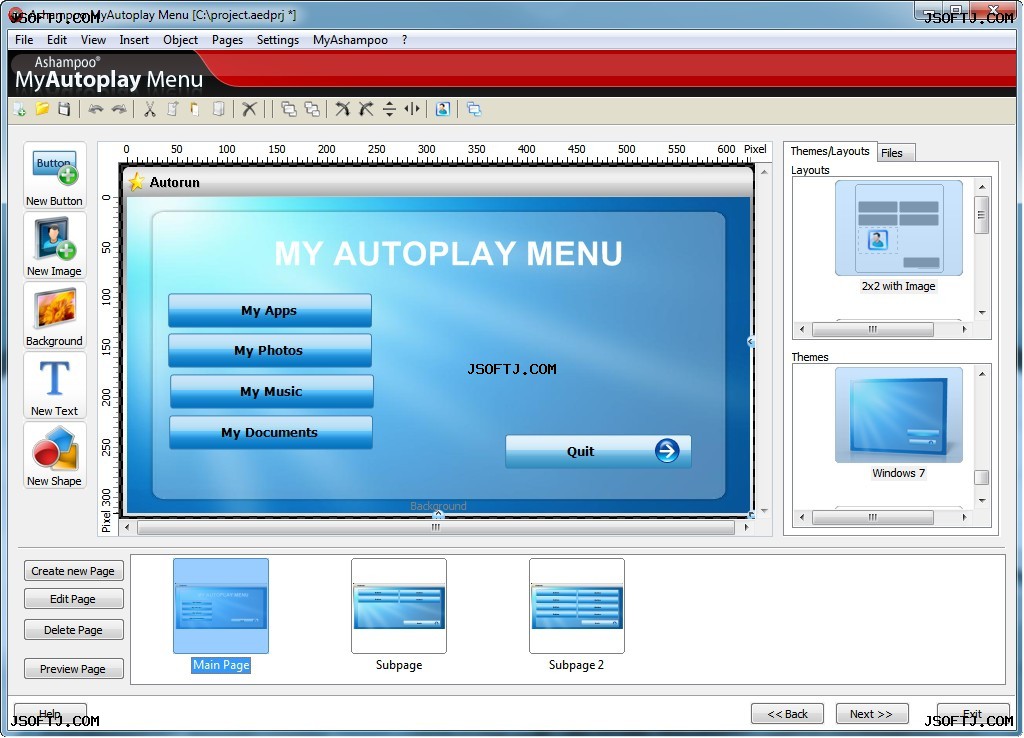This screenshot has width=1024, height=738.
Task: Click Themes list scroll down arrow
Action: click(x=982, y=501)
